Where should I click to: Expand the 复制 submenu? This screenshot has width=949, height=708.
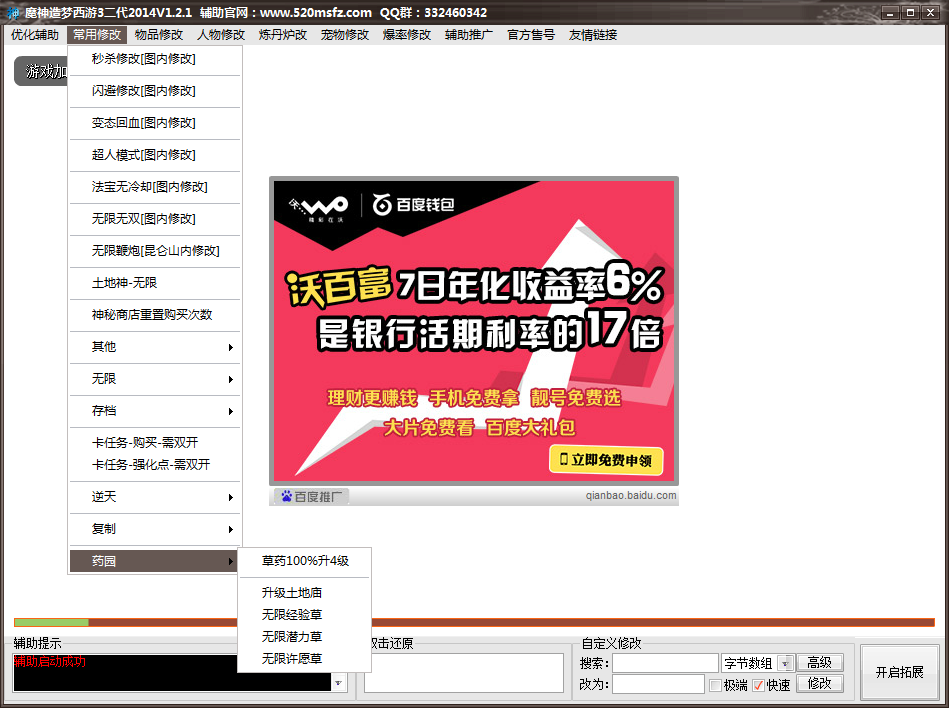click(x=155, y=529)
